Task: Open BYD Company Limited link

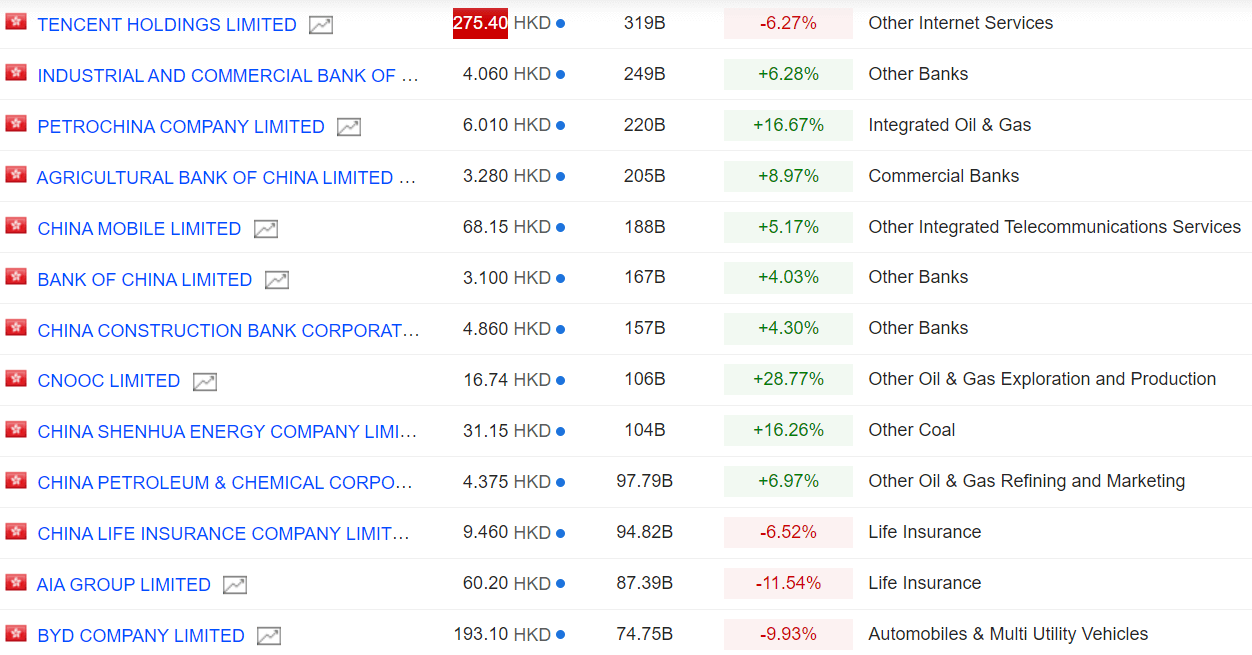Action: point(141,636)
